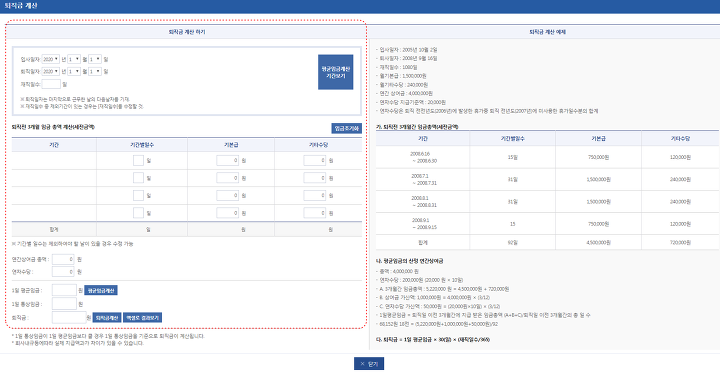The image size is (720, 372).
Task: Focus the 퇴직금 result input field
Action: [69, 317]
